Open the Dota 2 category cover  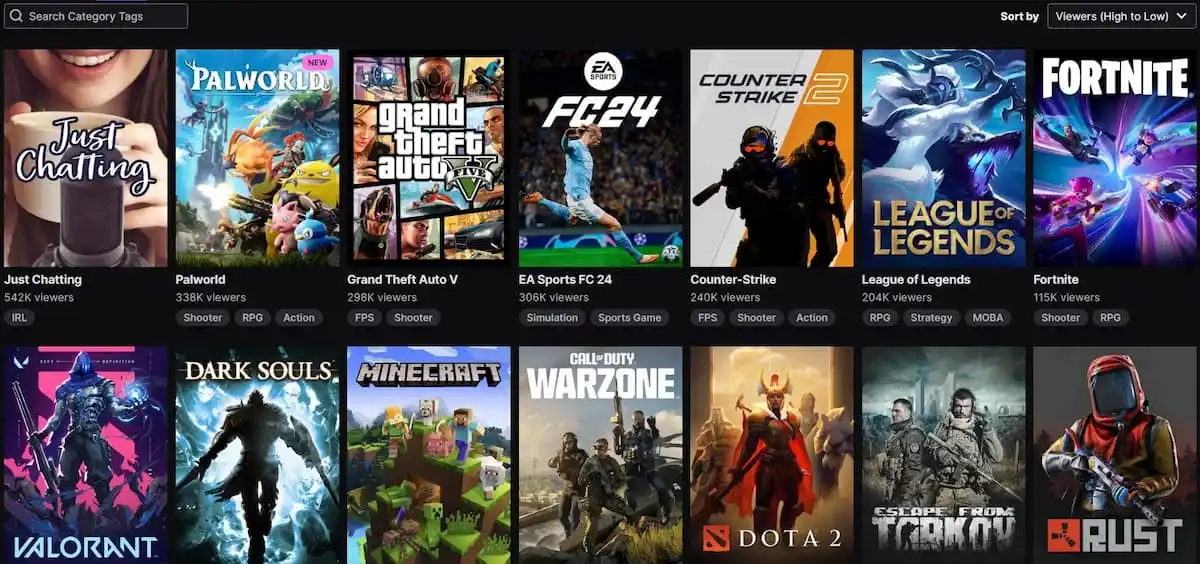(x=772, y=455)
